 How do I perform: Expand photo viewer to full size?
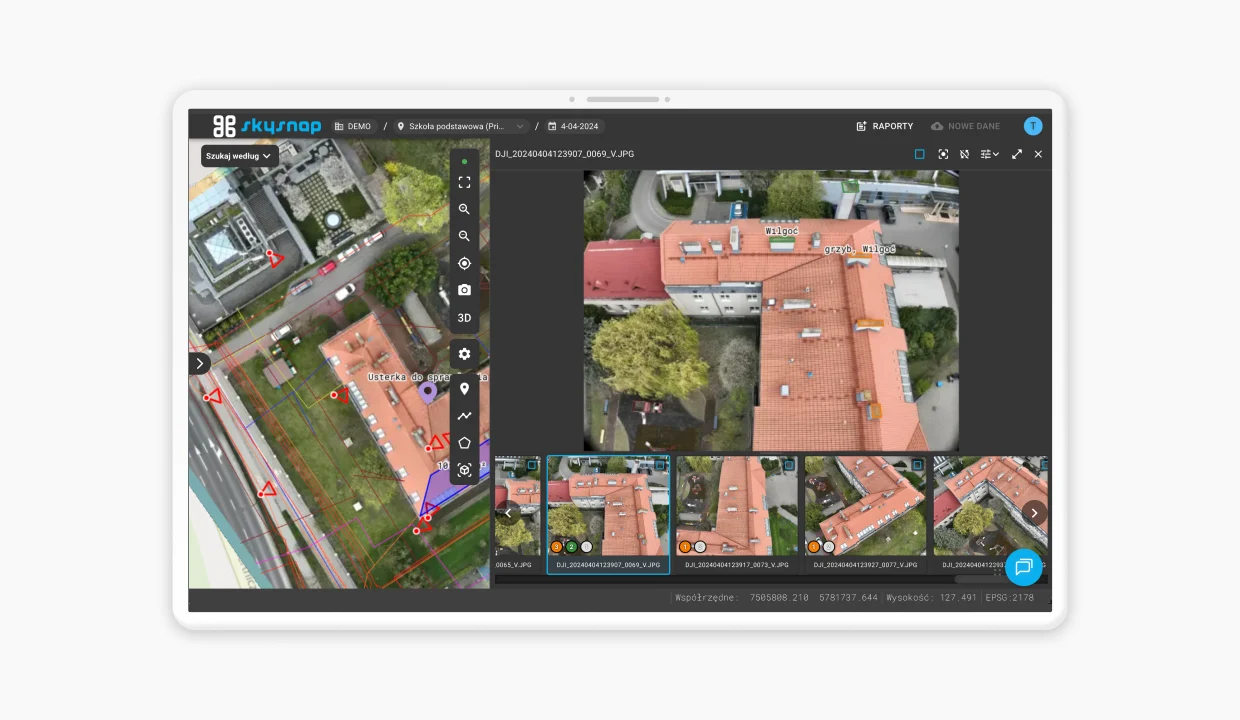(x=1017, y=154)
